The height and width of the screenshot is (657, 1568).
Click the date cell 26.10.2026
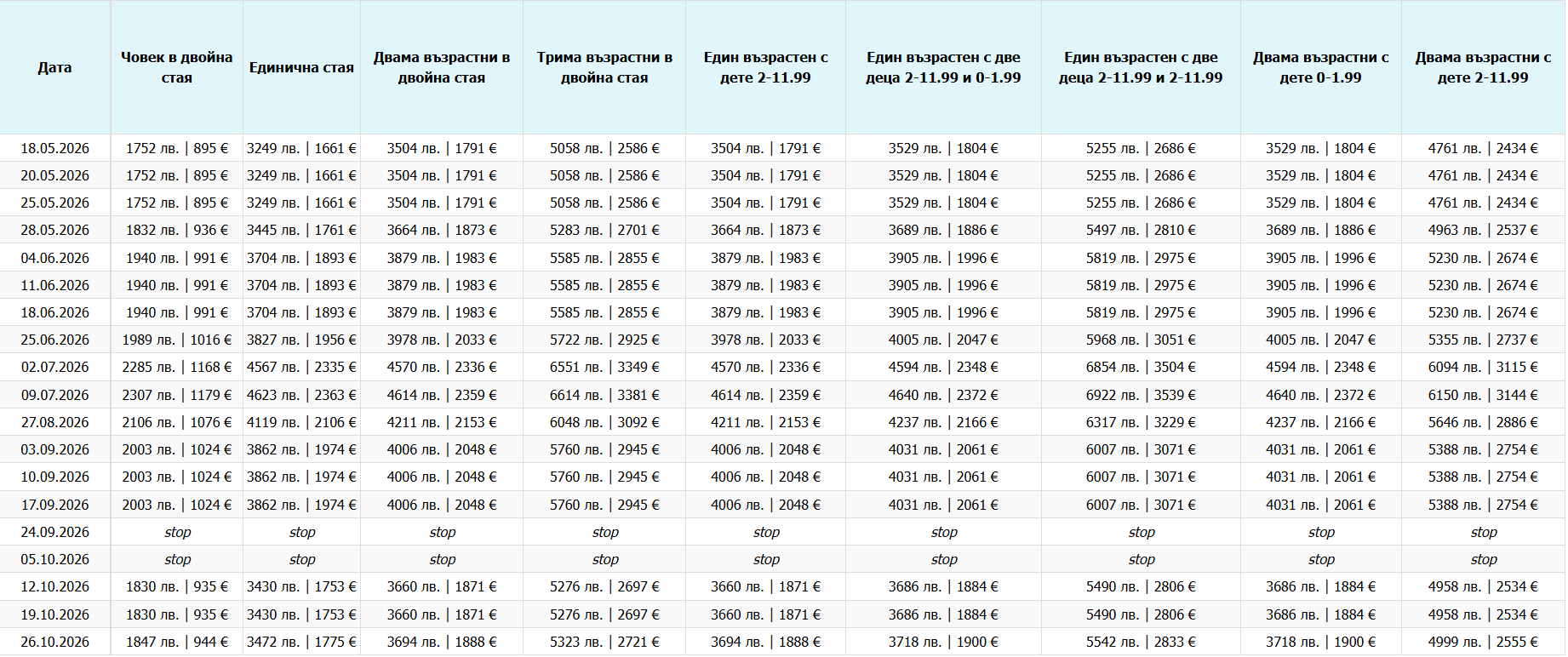54,642
